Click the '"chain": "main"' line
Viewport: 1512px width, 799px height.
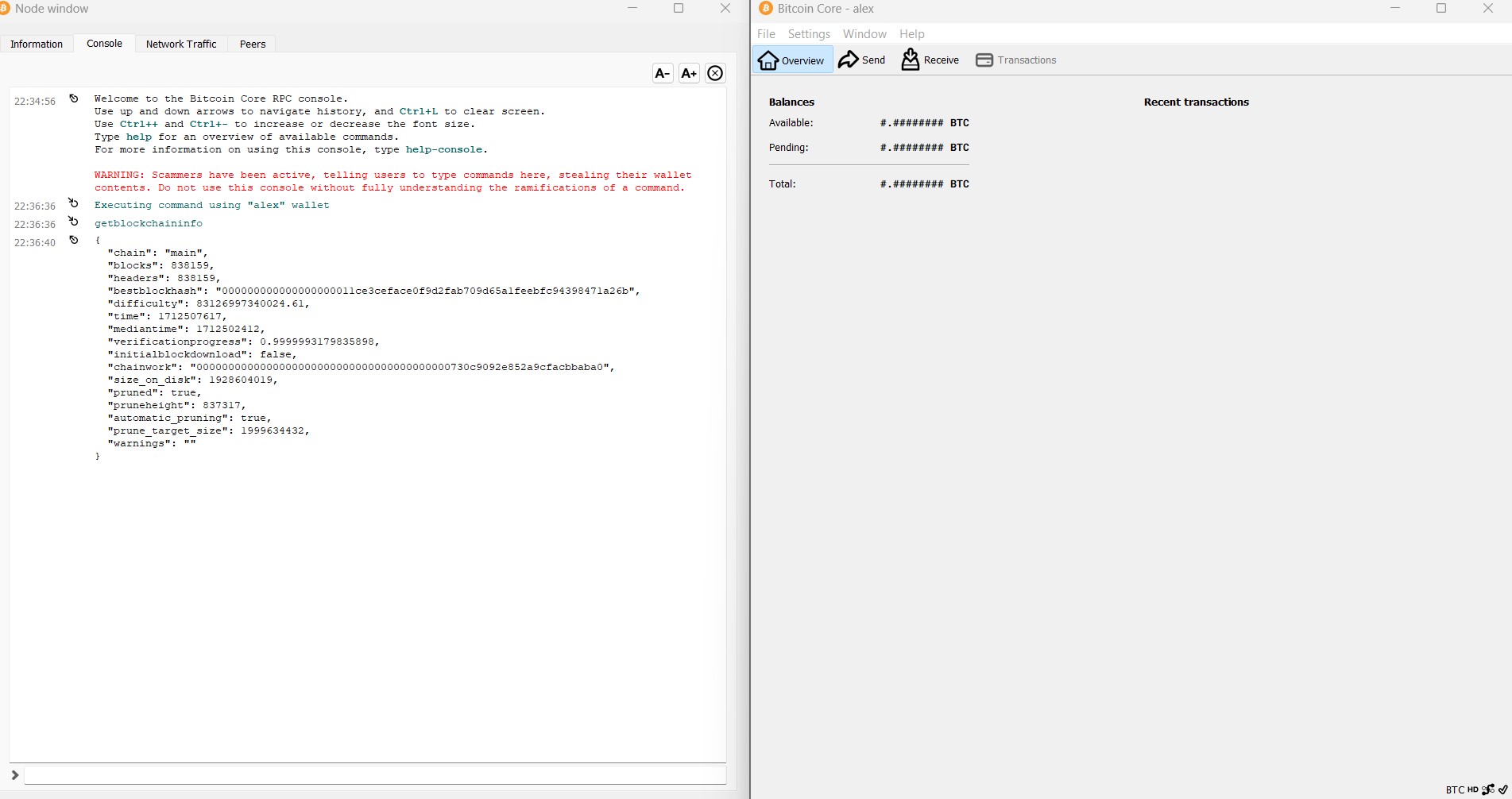(158, 253)
